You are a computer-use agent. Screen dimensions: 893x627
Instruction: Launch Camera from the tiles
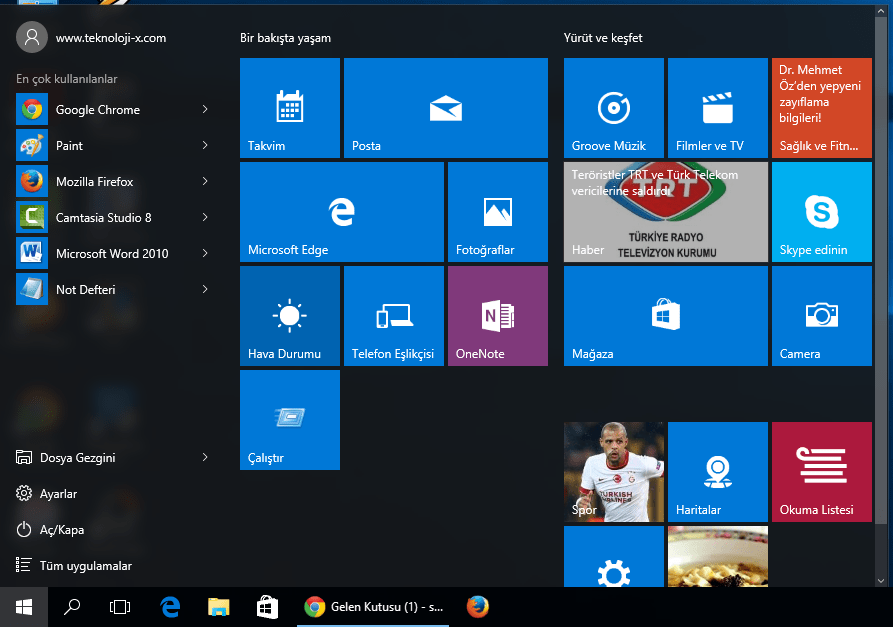click(821, 315)
